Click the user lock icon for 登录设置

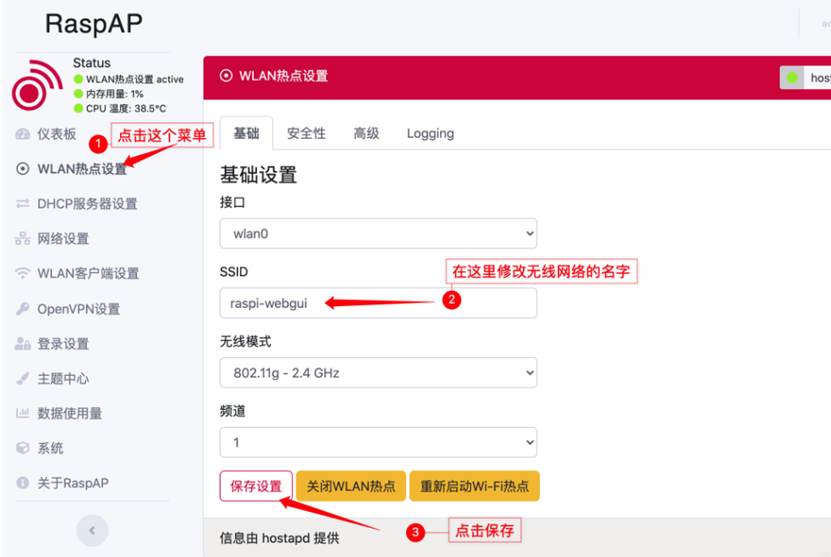22,343
